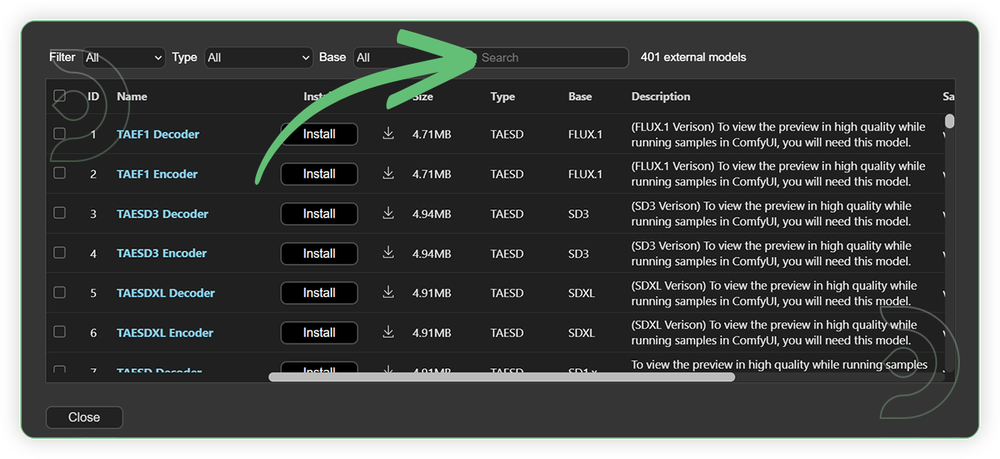This screenshot has height=459, width=1000.
Task: Sort by the Description column header
Action: (661, 97)
